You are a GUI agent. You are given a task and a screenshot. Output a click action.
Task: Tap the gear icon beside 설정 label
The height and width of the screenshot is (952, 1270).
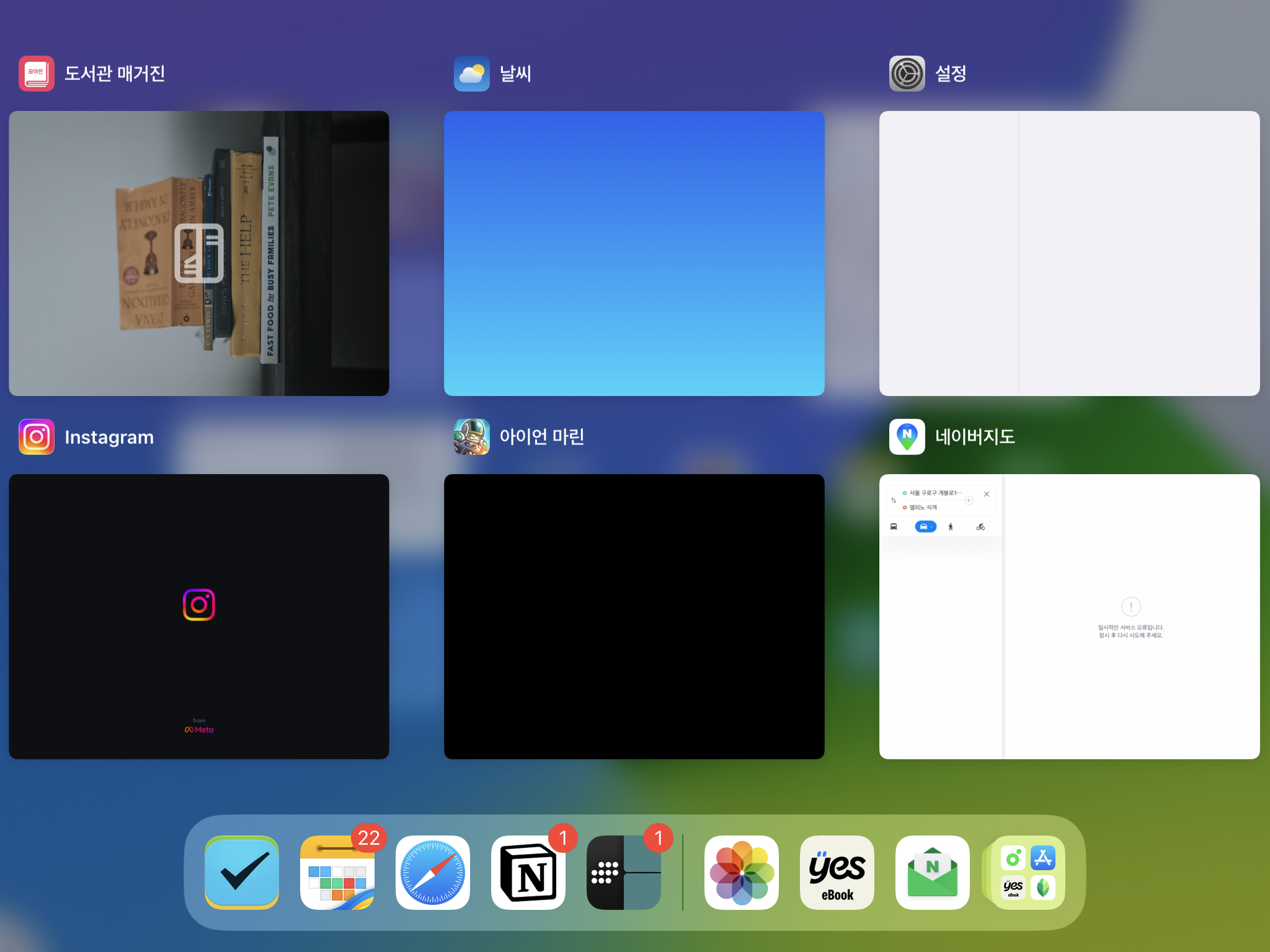(907, 74)
